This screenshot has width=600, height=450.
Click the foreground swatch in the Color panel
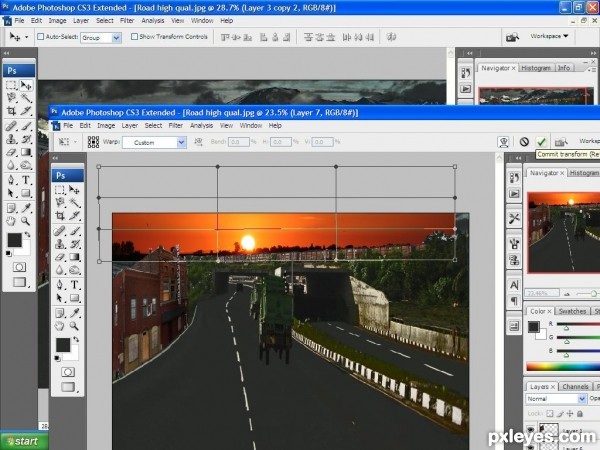click(x=533, y=326)
